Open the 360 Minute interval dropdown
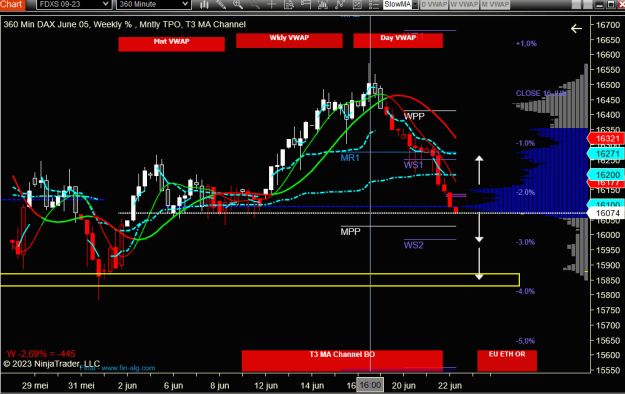 tap(153, 4)
